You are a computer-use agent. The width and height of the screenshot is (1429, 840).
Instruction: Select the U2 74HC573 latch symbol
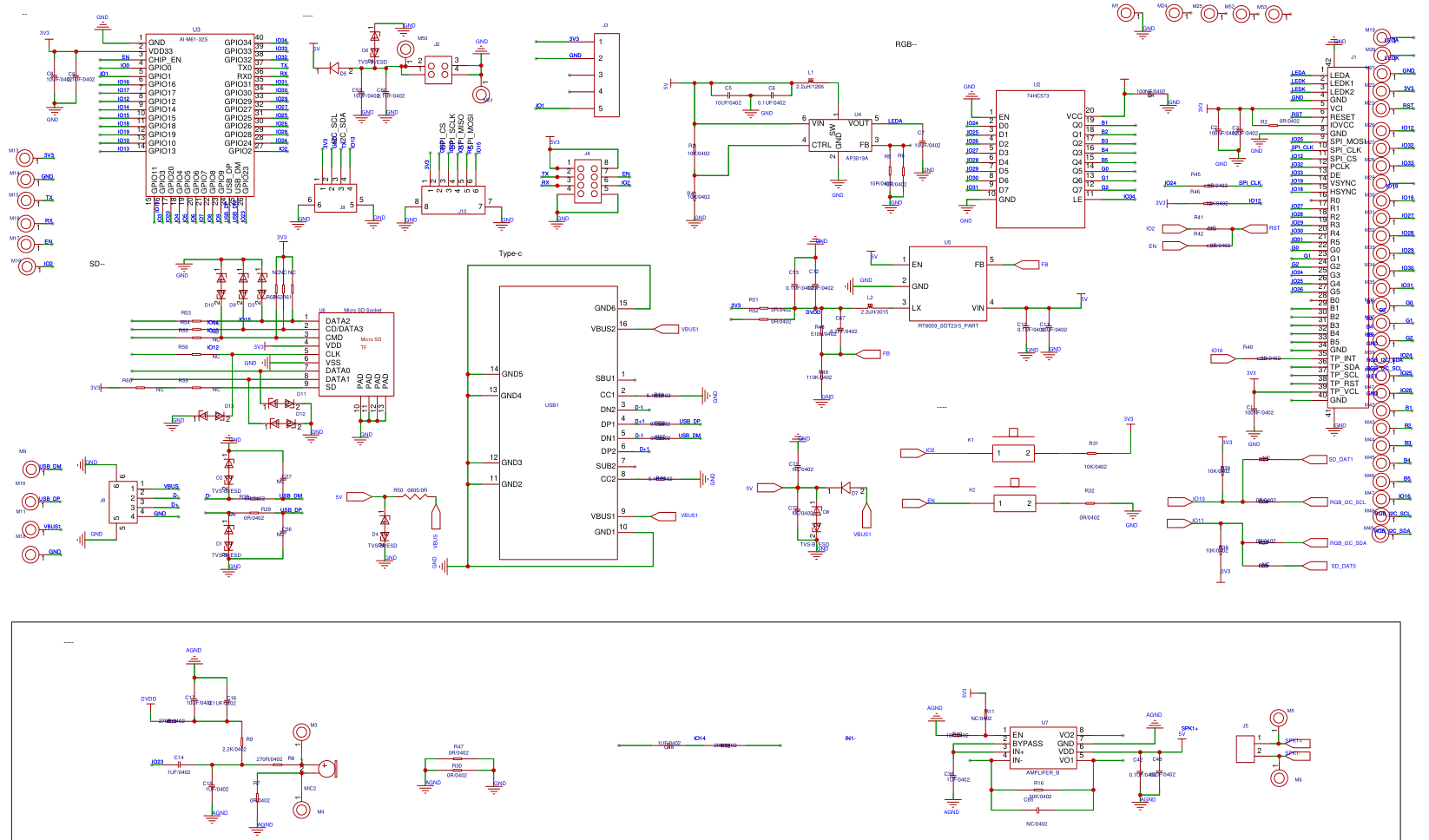coord(1040,159)
